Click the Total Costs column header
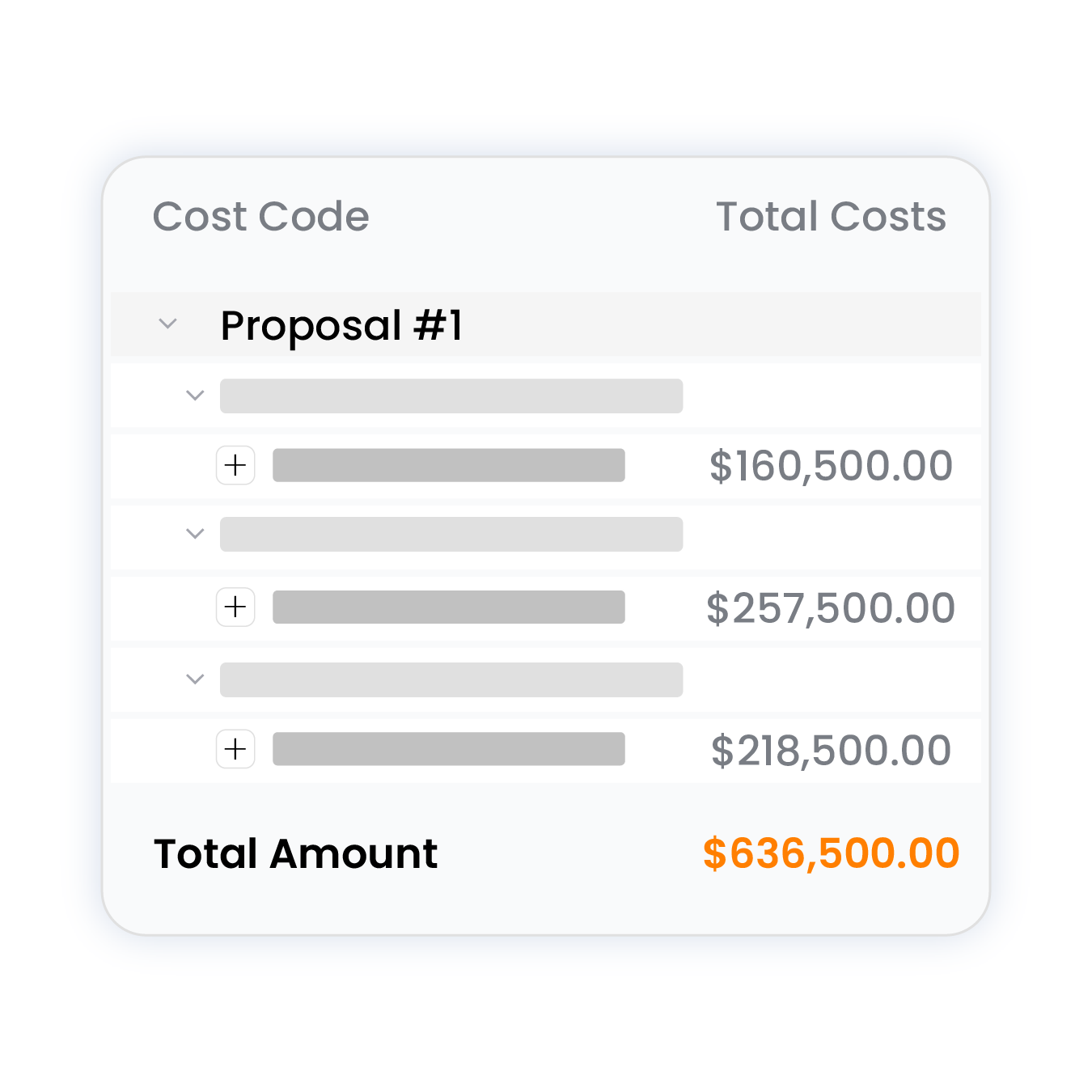Image resolution: width=1092 pixels, height=1092 pixels. tap(831, 217)
